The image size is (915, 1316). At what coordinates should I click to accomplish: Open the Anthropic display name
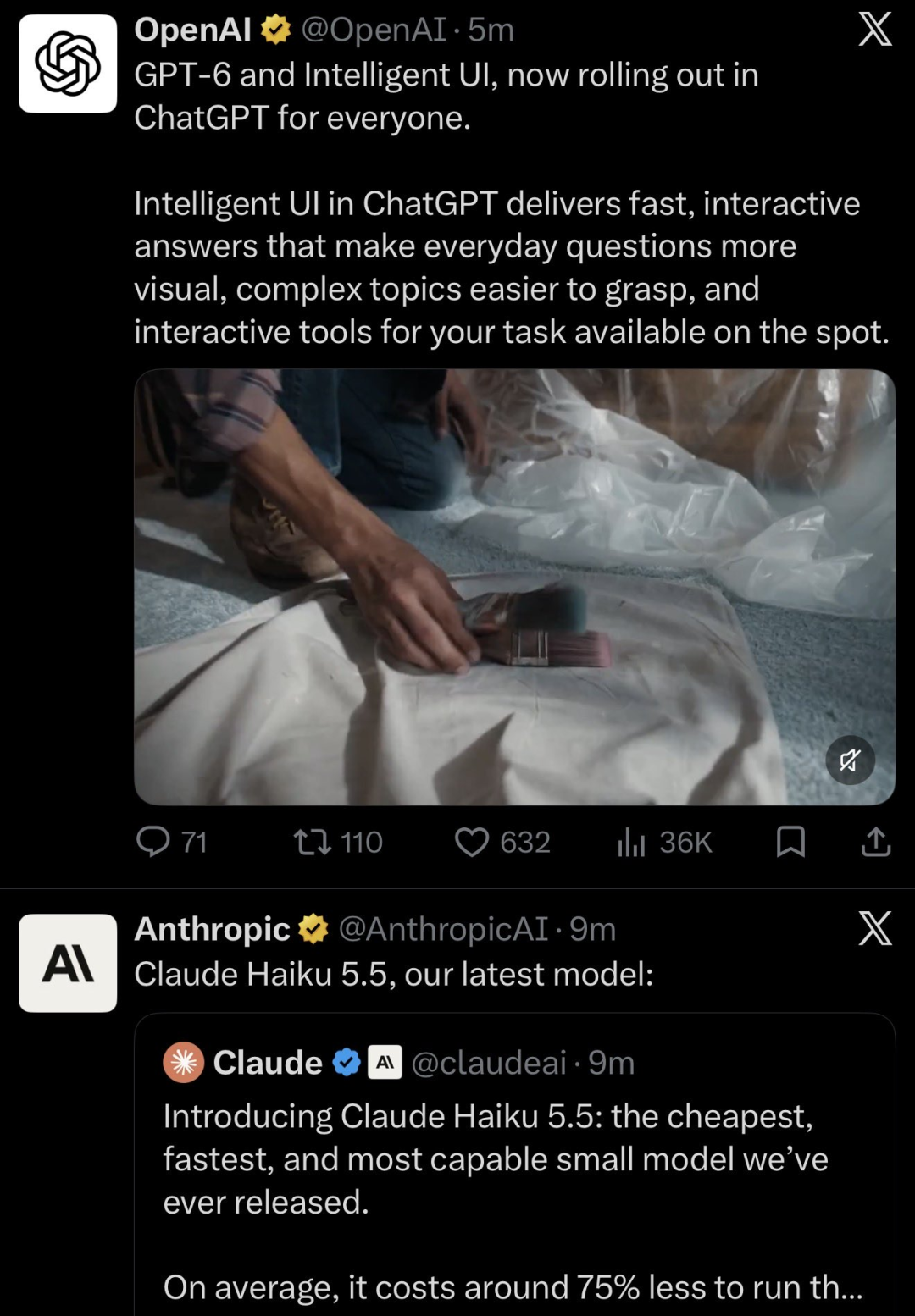point(212,929)
